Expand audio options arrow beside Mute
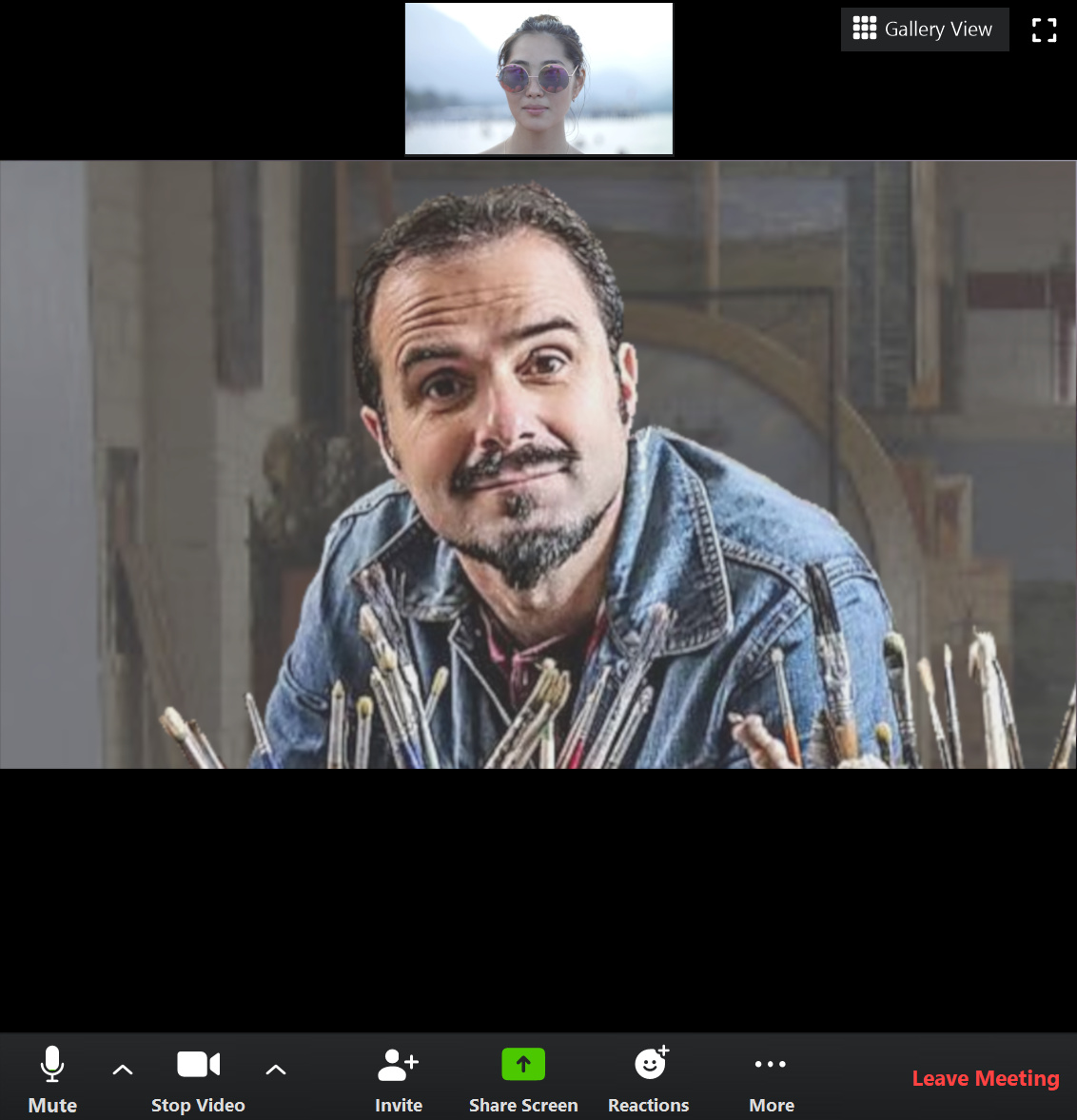 (x=123, y=1070)
